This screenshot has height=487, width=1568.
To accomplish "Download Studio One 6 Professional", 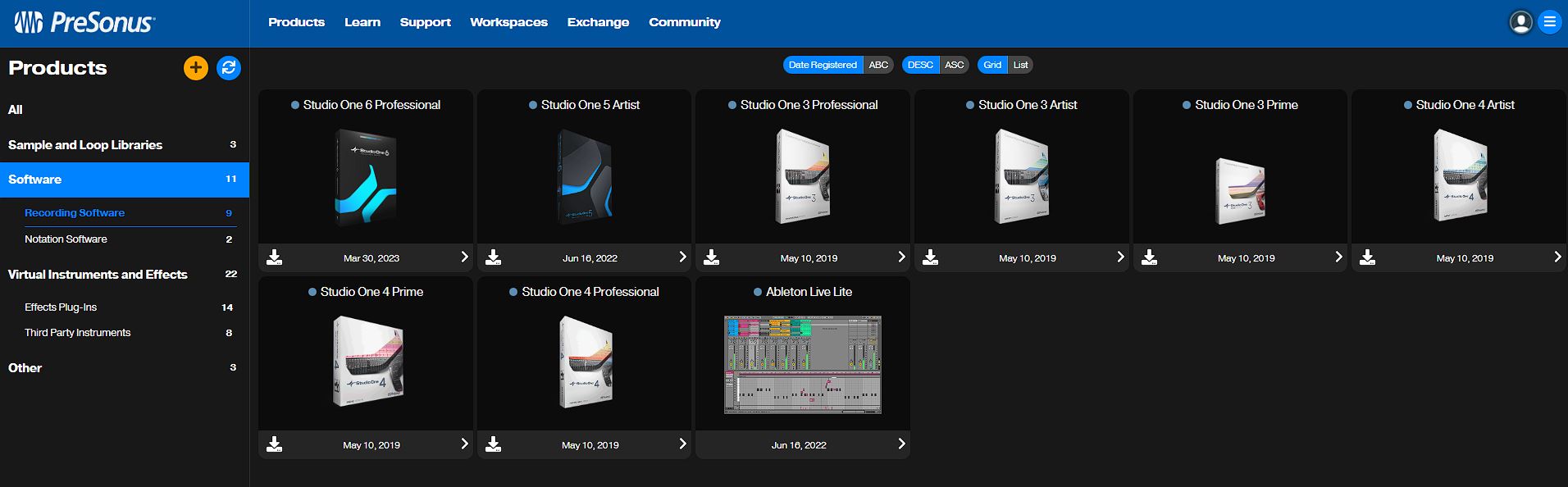I will 275,257.
